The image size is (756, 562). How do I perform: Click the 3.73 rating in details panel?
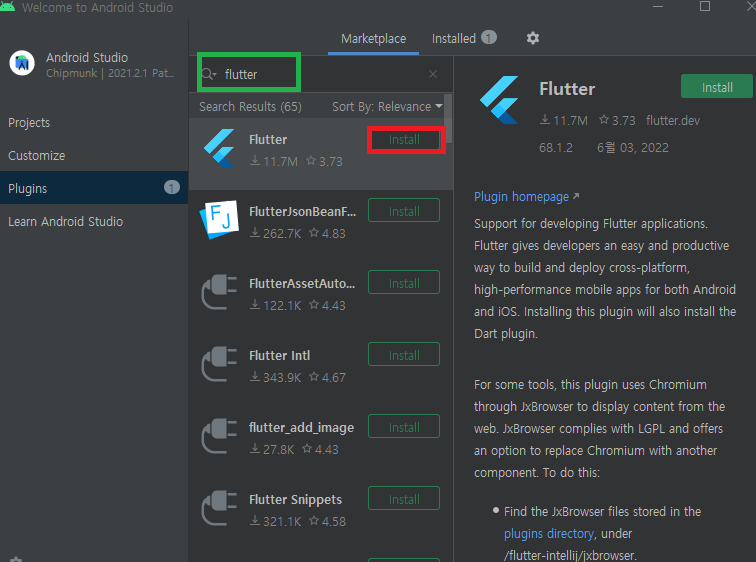(617, 120)
